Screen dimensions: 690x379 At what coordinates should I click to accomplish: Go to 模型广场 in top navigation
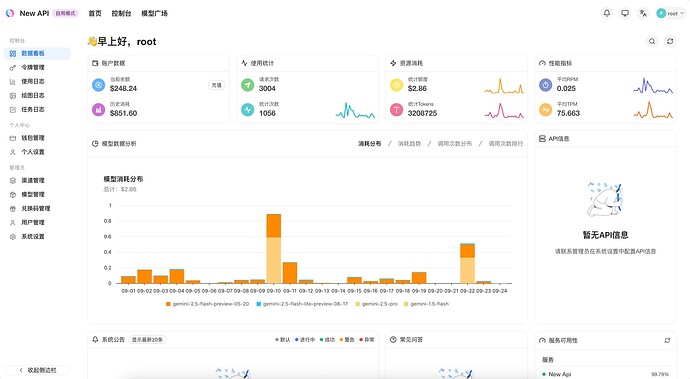click(x=154, y=13)
